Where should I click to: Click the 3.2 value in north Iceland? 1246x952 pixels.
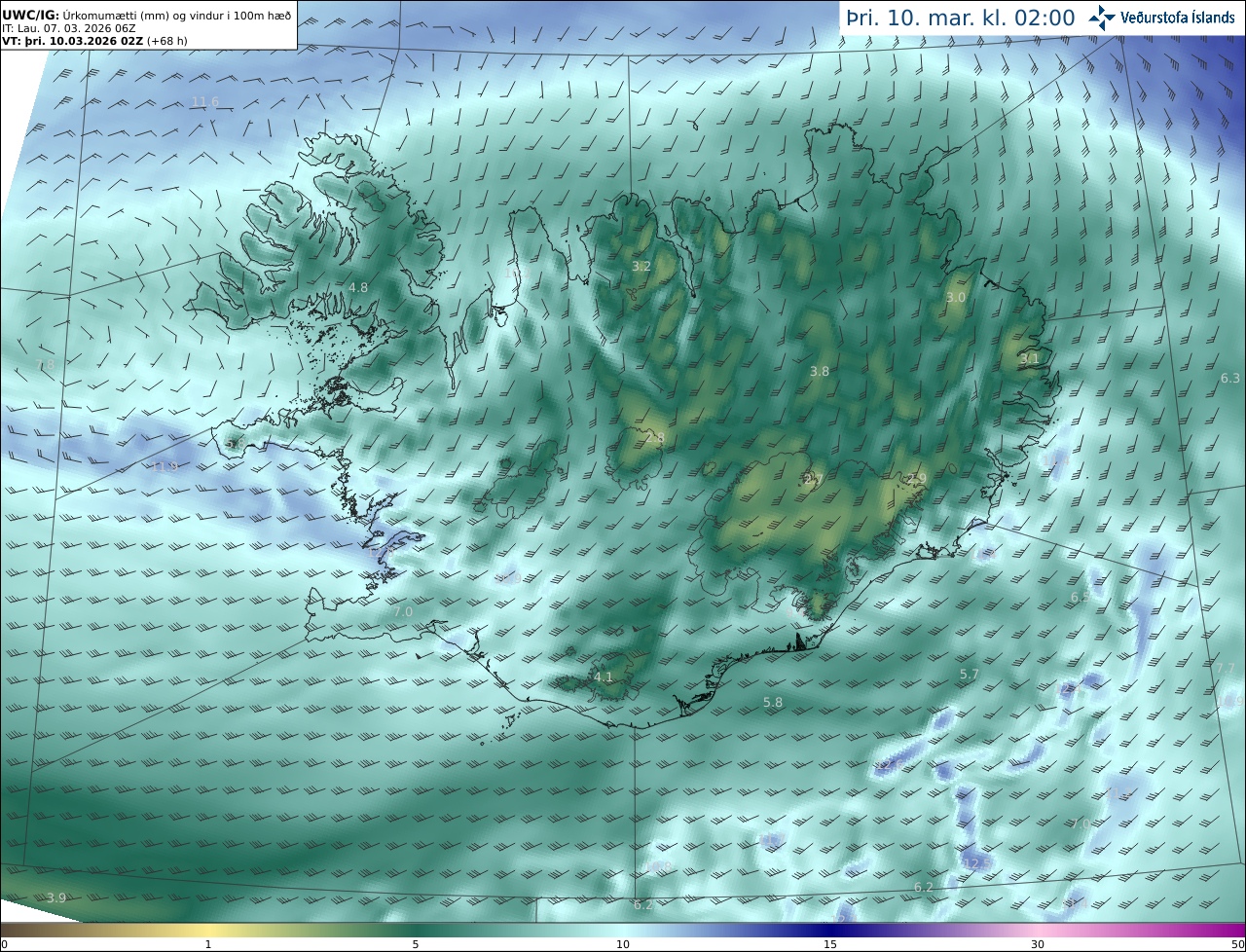tap(641, 267)
